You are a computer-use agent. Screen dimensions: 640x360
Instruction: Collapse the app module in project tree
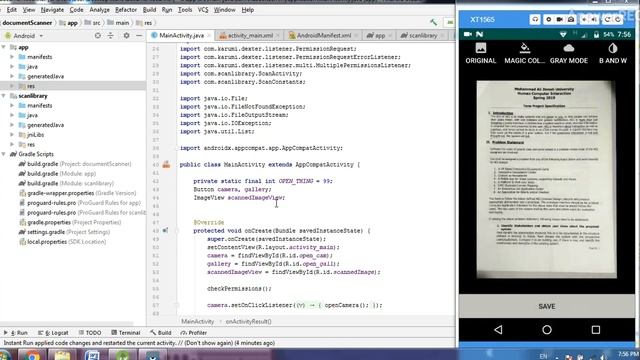pyautogui.click(x=4, y=47)
